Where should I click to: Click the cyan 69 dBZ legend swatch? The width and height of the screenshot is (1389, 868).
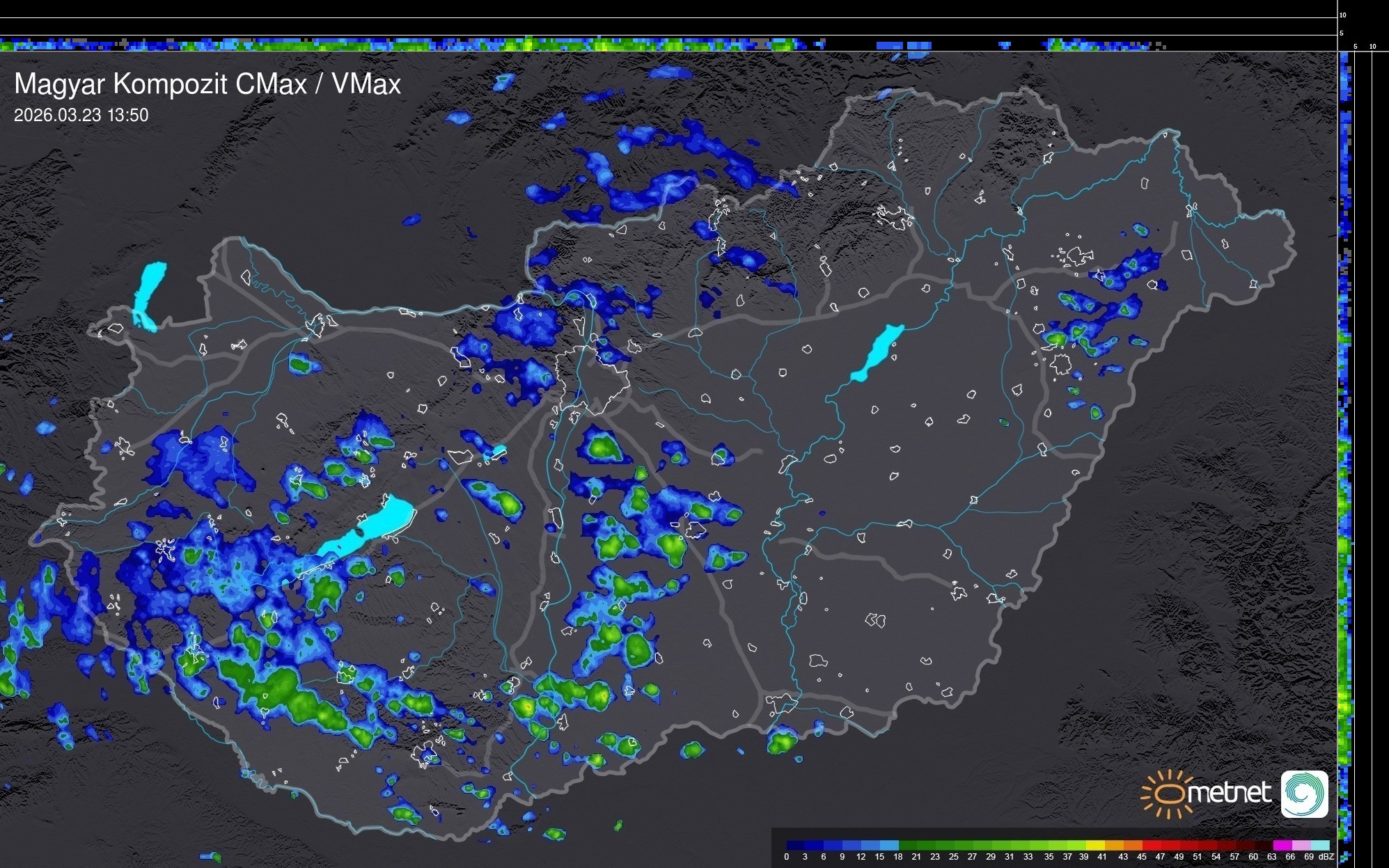pos(1319,846)
